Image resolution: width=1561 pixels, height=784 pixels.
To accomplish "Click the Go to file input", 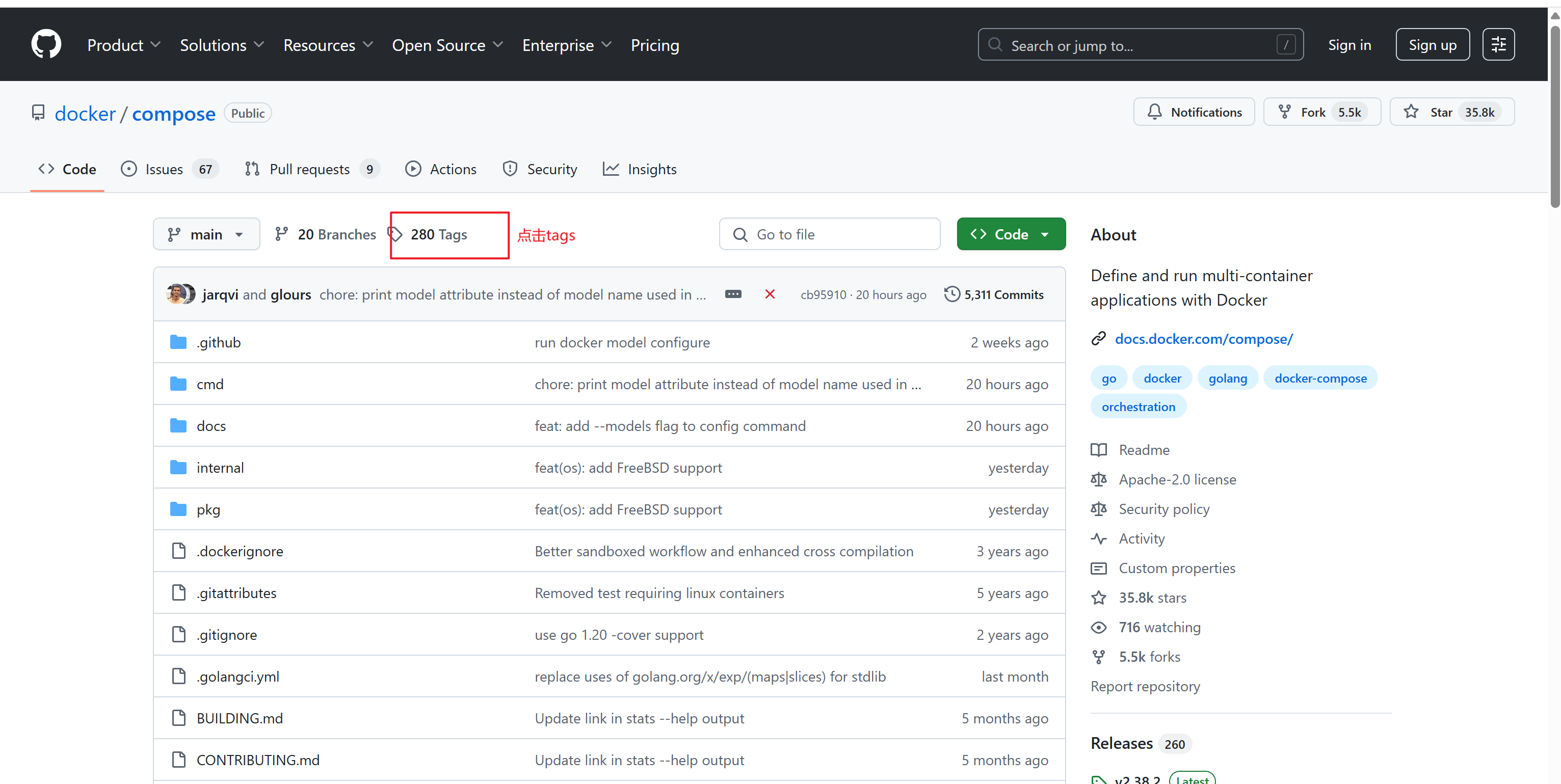I will click(x=830, y=234).
